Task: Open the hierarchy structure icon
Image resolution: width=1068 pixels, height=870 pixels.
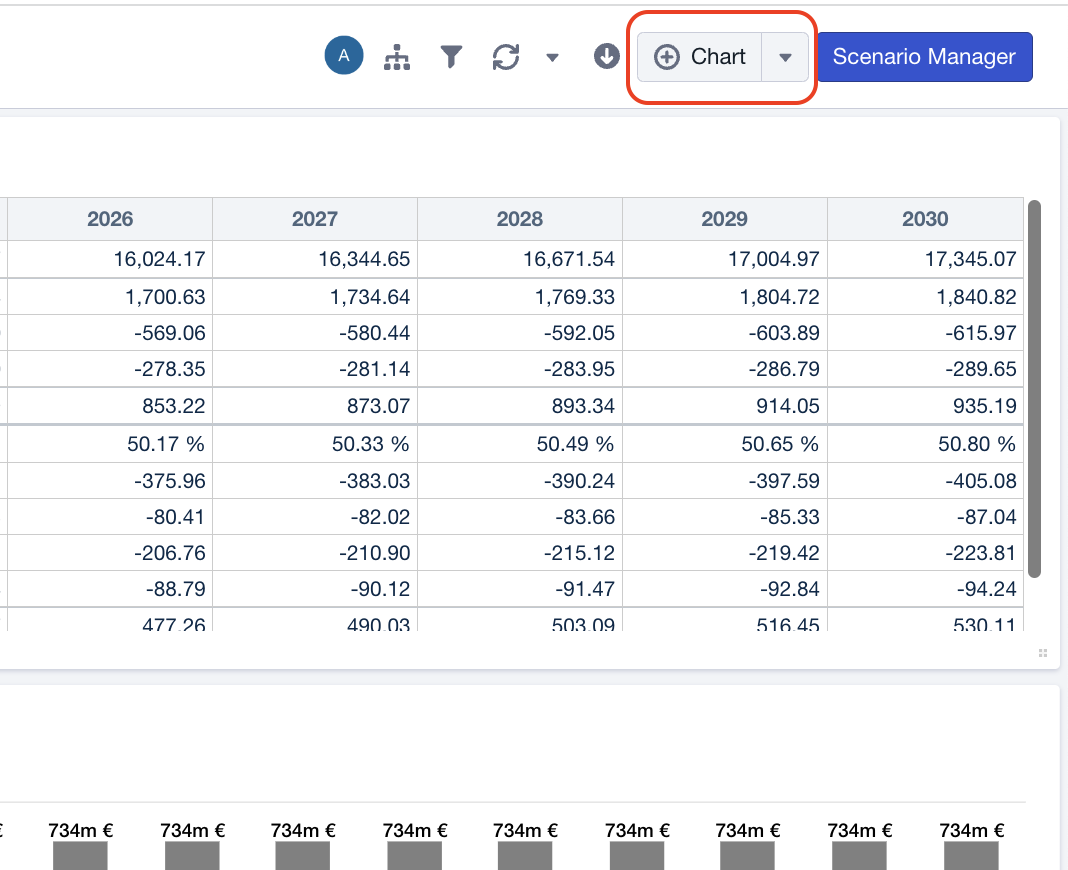Action: 397,58
